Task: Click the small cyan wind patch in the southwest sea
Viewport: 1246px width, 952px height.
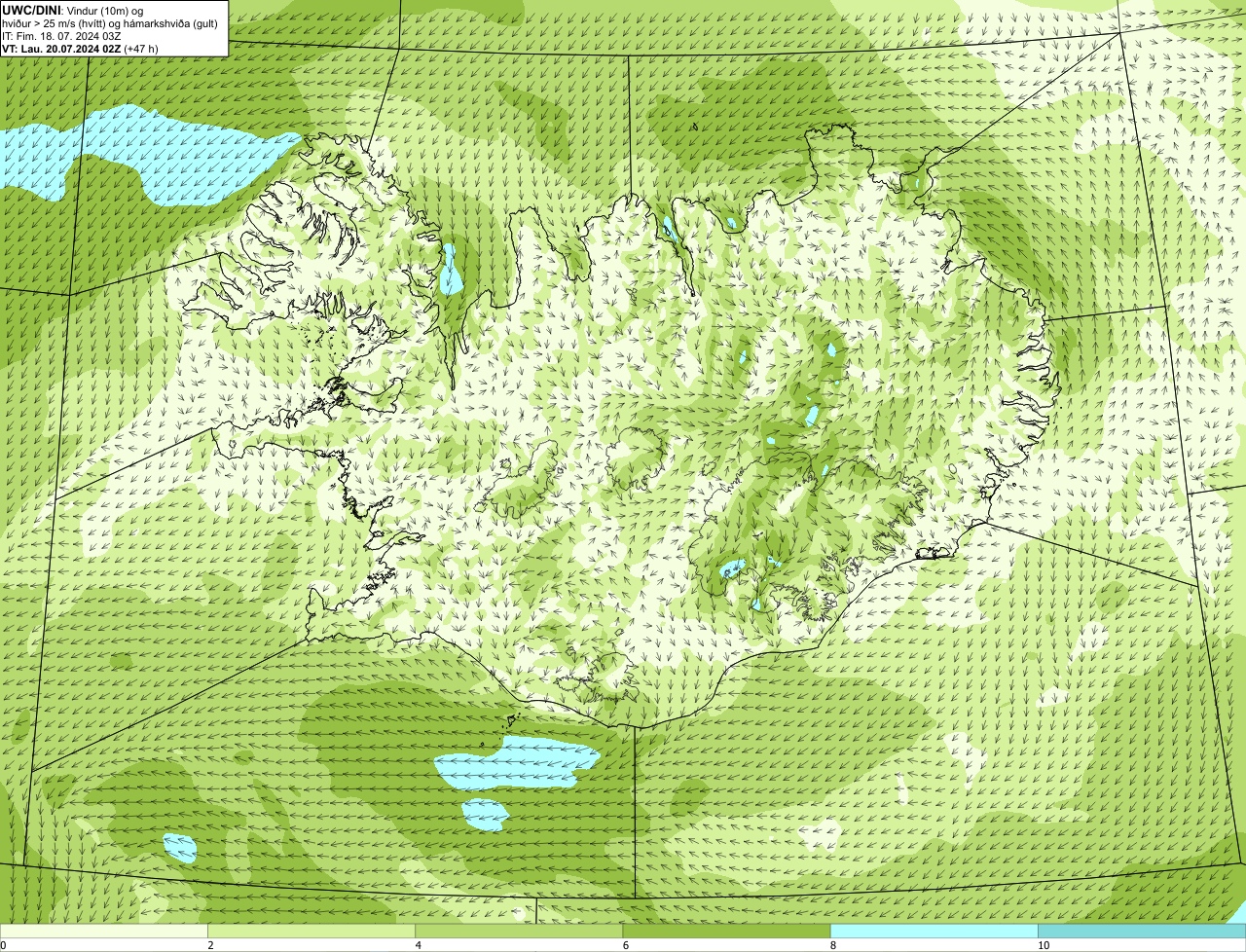Action: coord(180,848)
